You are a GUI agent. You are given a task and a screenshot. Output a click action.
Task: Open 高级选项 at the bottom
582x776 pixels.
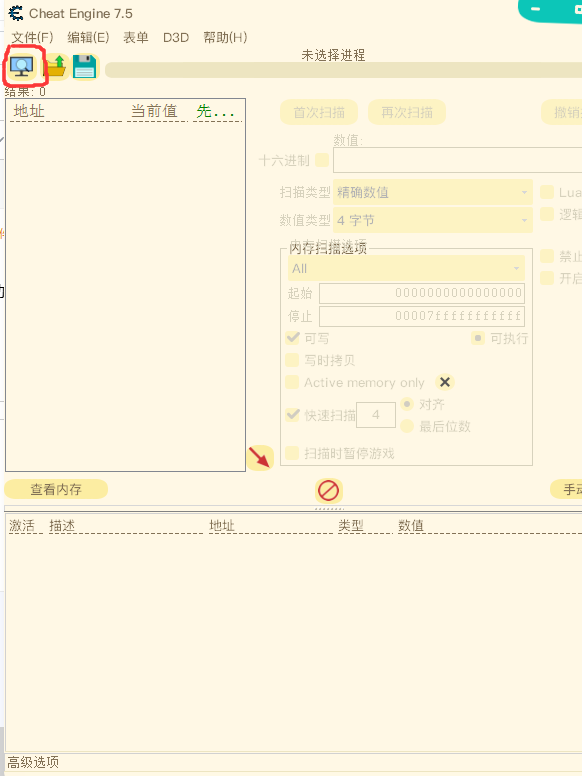(33, 762)
